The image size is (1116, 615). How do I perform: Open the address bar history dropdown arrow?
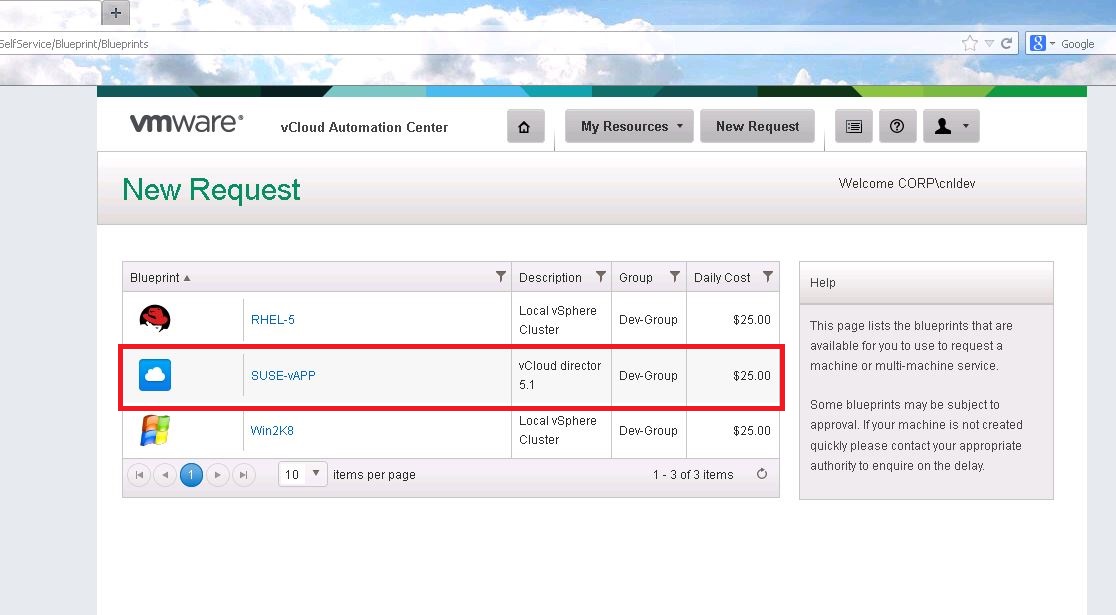[x=989, y=43]
